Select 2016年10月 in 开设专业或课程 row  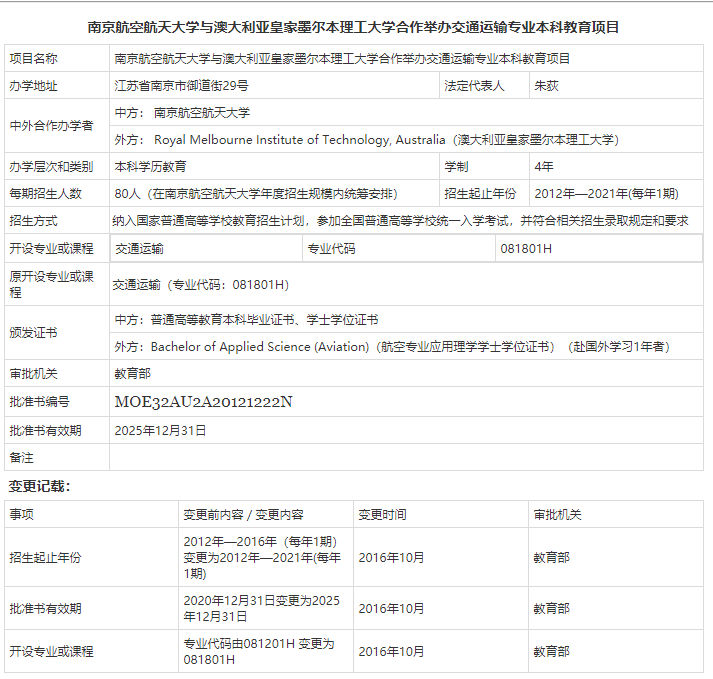(x=391, y=651)
